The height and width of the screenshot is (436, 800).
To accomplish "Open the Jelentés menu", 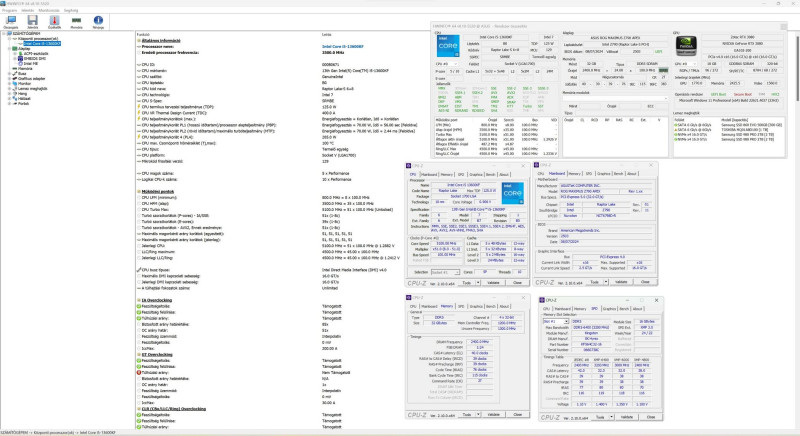I will 28,10.
